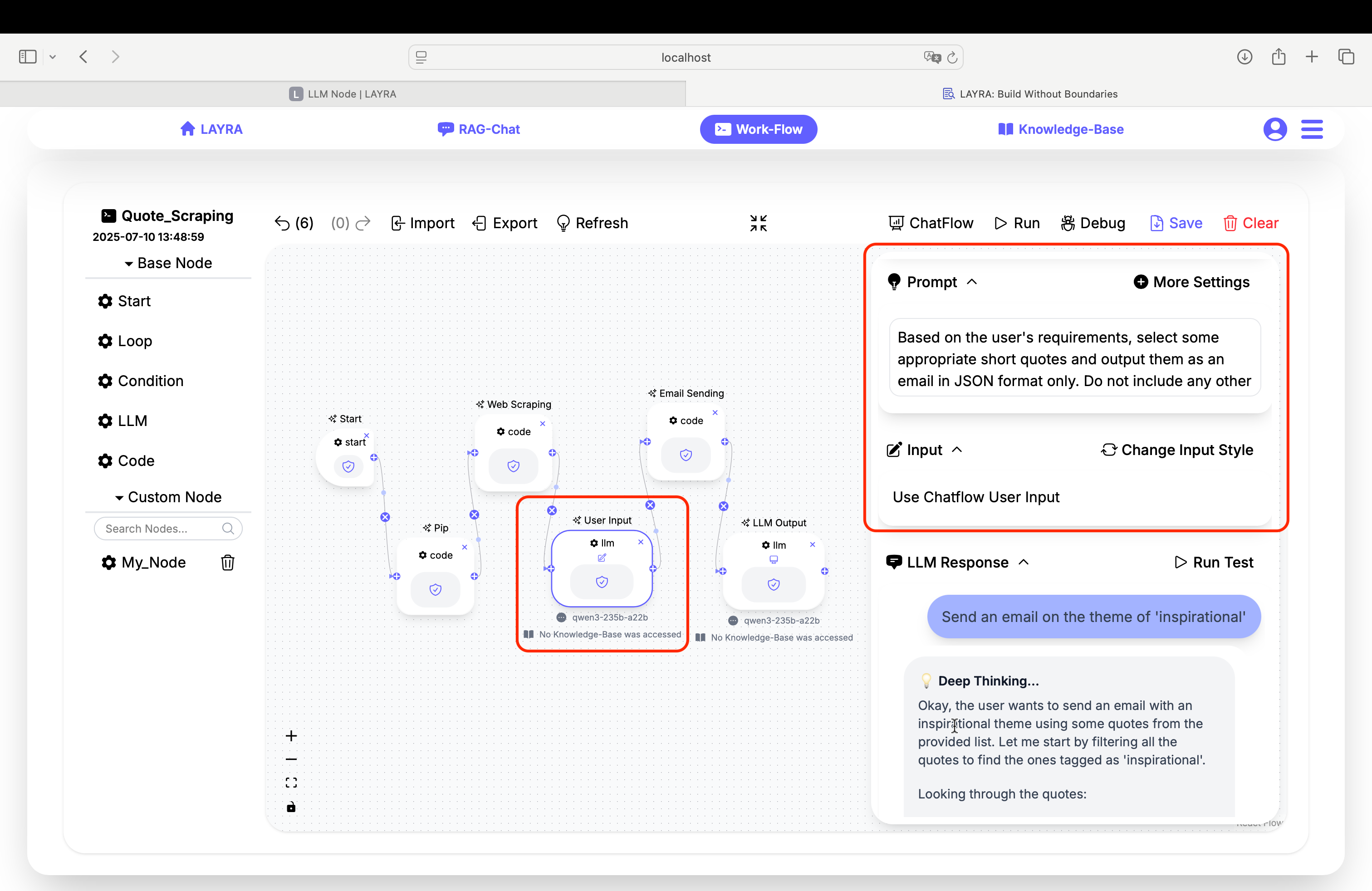Click shield icon in Email Sending node
The image size is (1372, 891).
[686, 455]
